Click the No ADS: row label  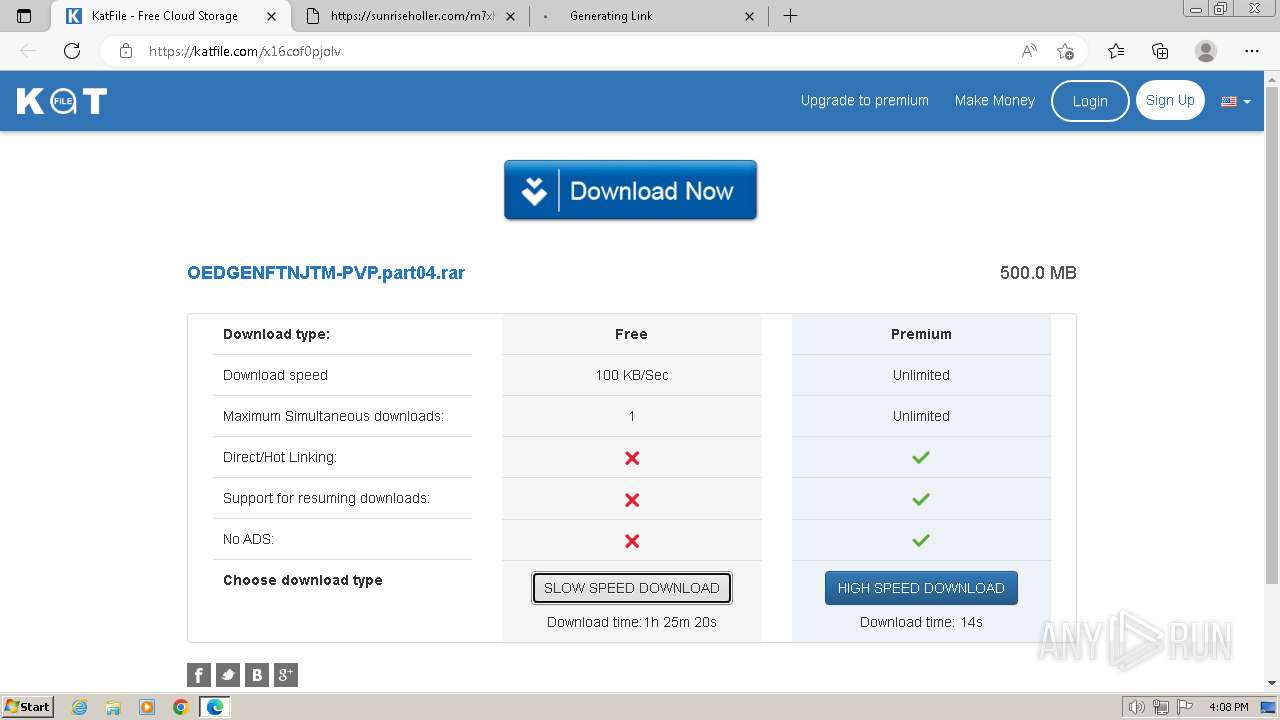(248, 539)
